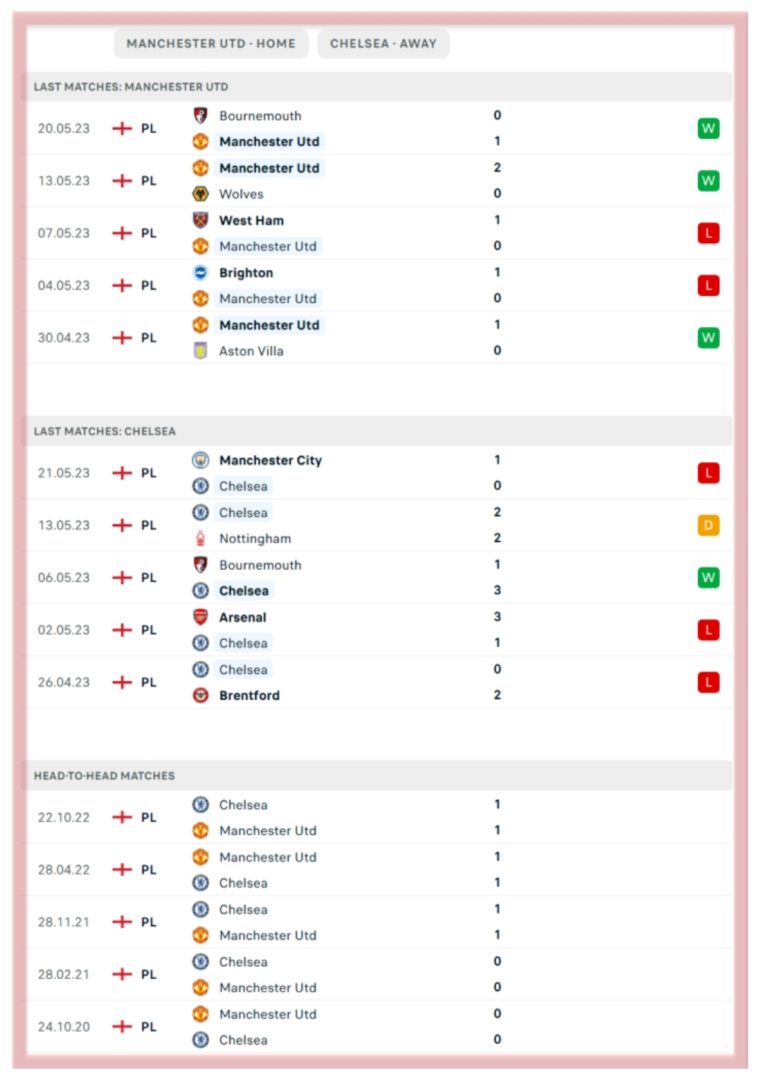Click the Manchester City crest icon

(x=200, y=460)
